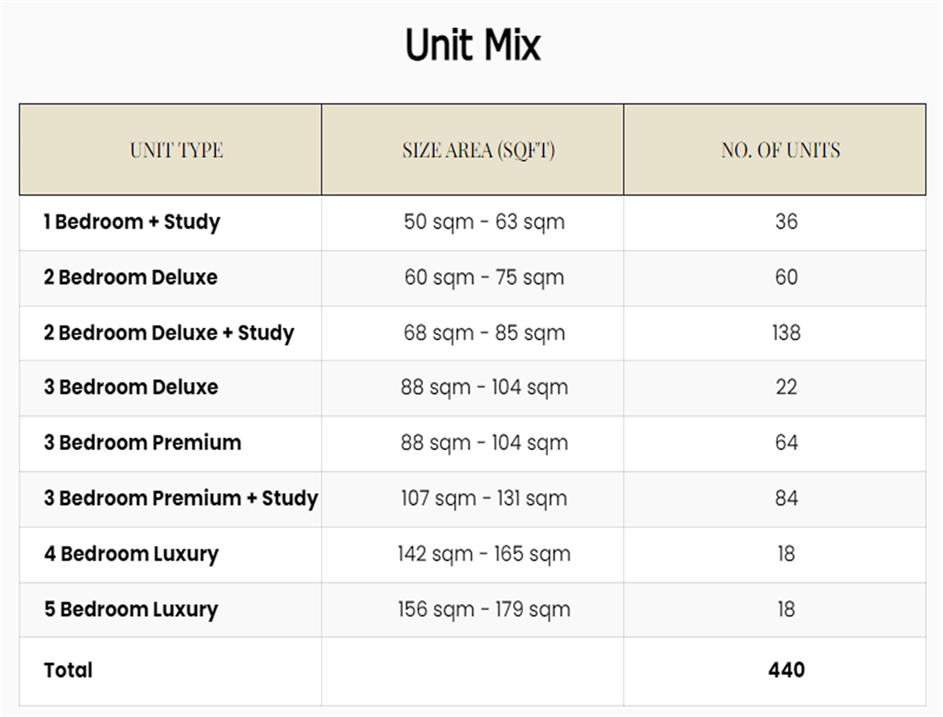Click the 440 total units value
The width and height of the screenshot is (943, 717).
(x=786, y=670)
